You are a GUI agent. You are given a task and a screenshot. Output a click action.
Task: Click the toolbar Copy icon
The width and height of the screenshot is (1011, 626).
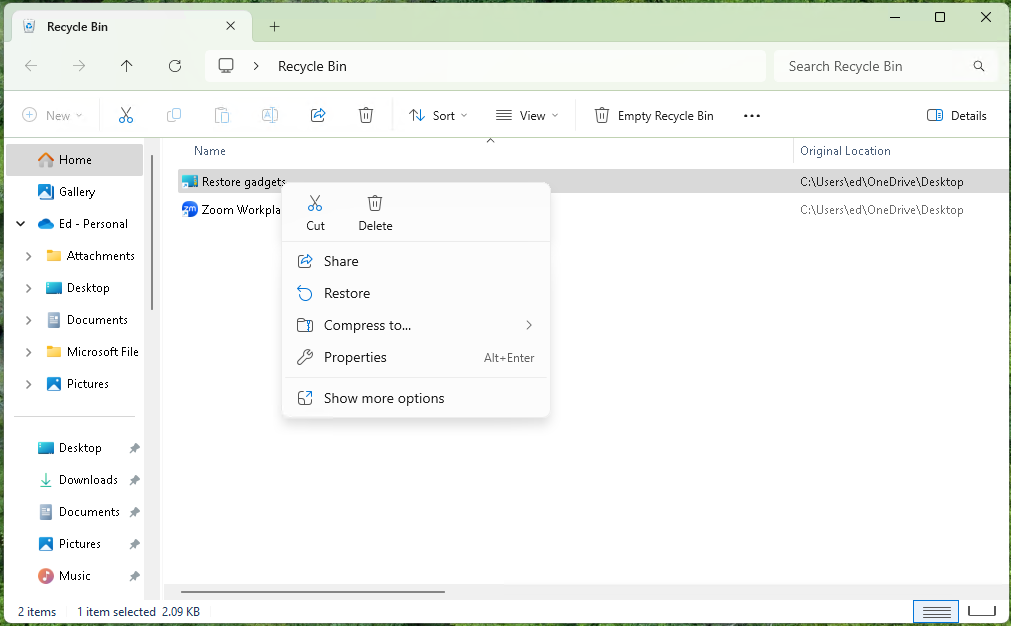[x=174, y=115]
